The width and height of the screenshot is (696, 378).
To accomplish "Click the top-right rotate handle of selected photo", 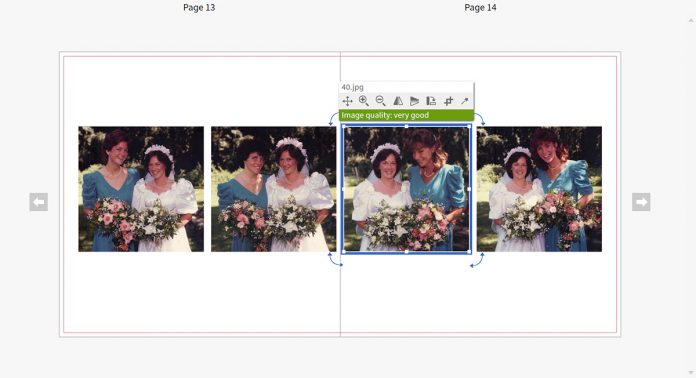I will 479,119.
